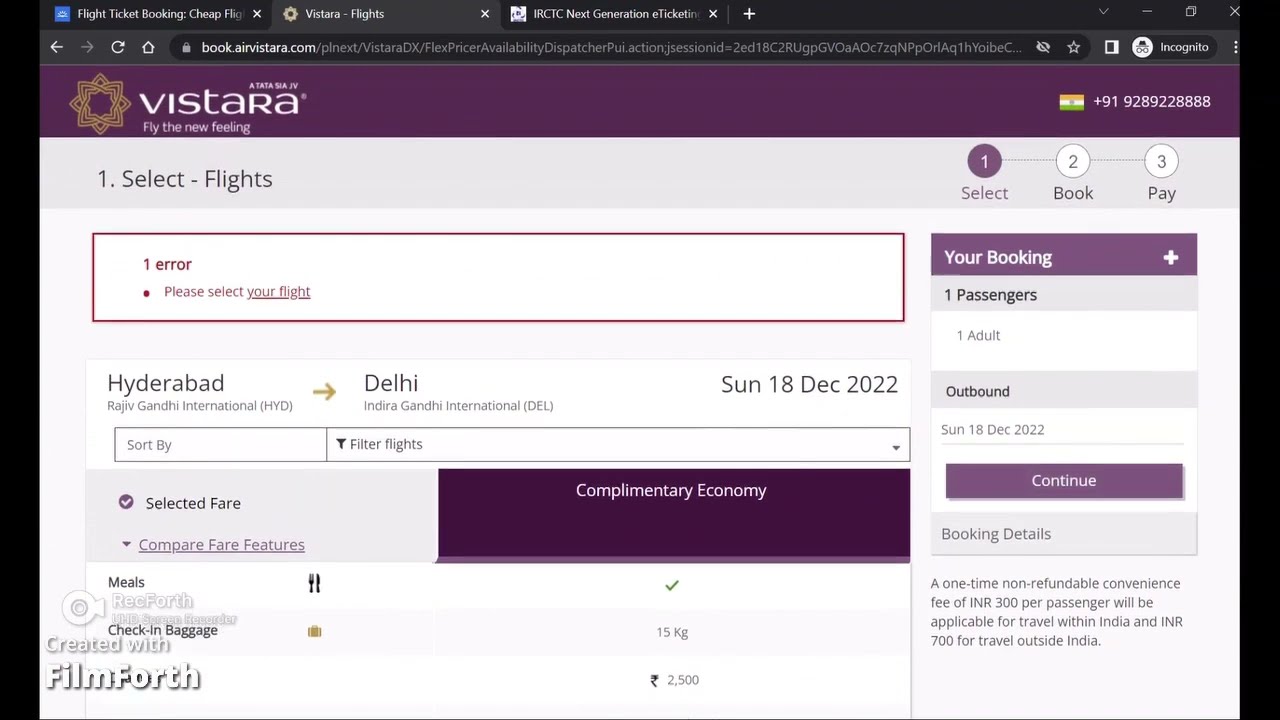Close the Flight Ticket Booking tab
Image resolution: width=1280 pixels, height=720 pixels.
click(257, 14)
